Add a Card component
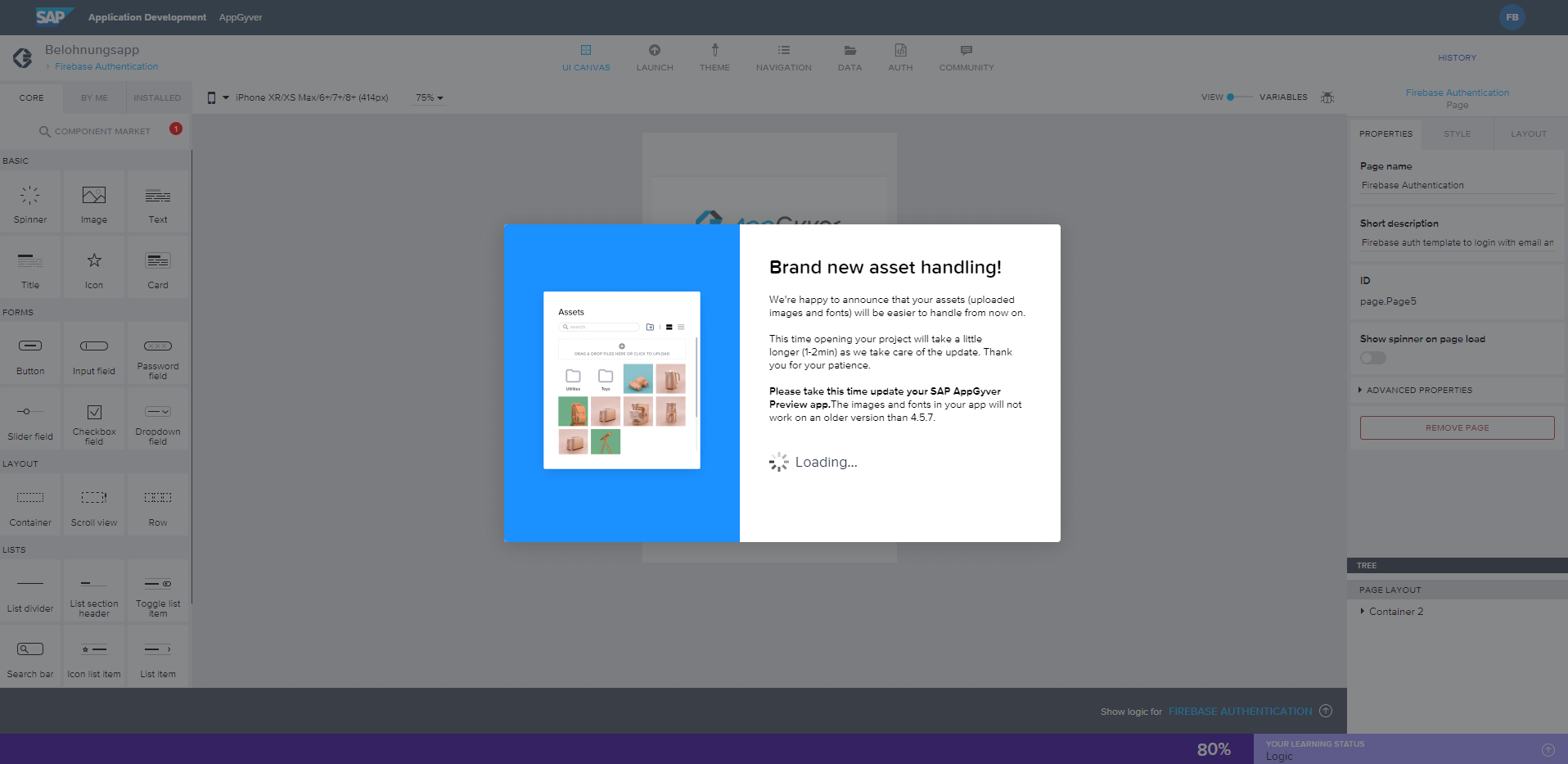Screen dimensions: 1568x764 click(x=158, y=269)
